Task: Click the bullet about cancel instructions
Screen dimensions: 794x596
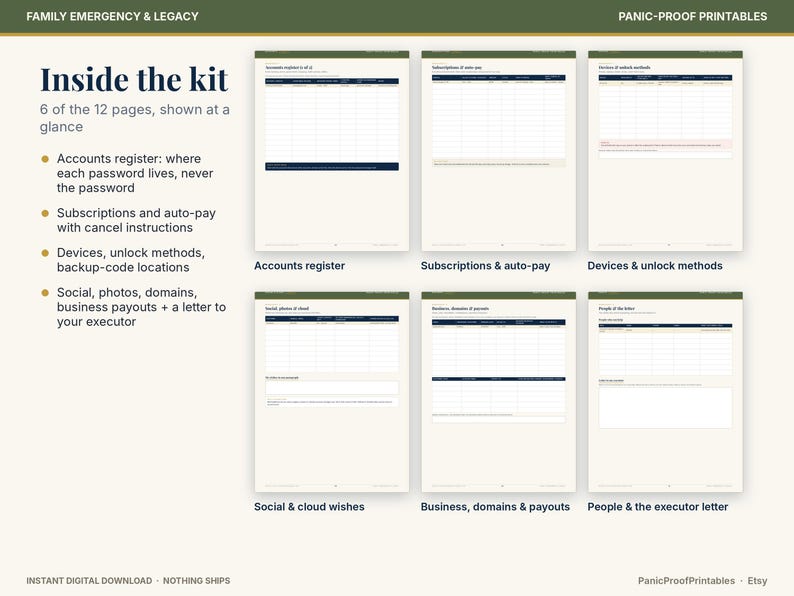Action: pos(136,220)
